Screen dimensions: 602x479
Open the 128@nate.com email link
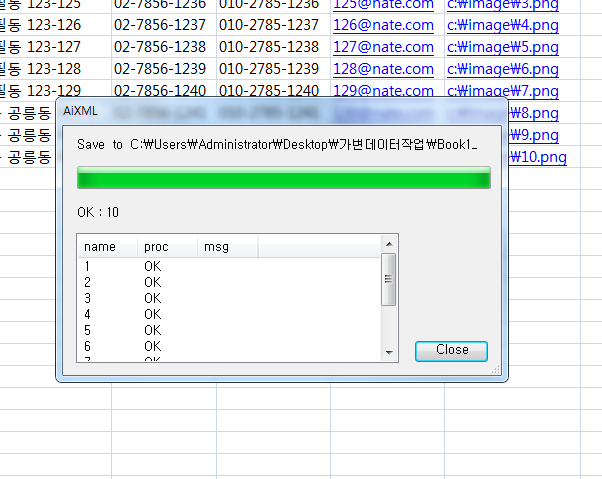[x=383, y=68]
